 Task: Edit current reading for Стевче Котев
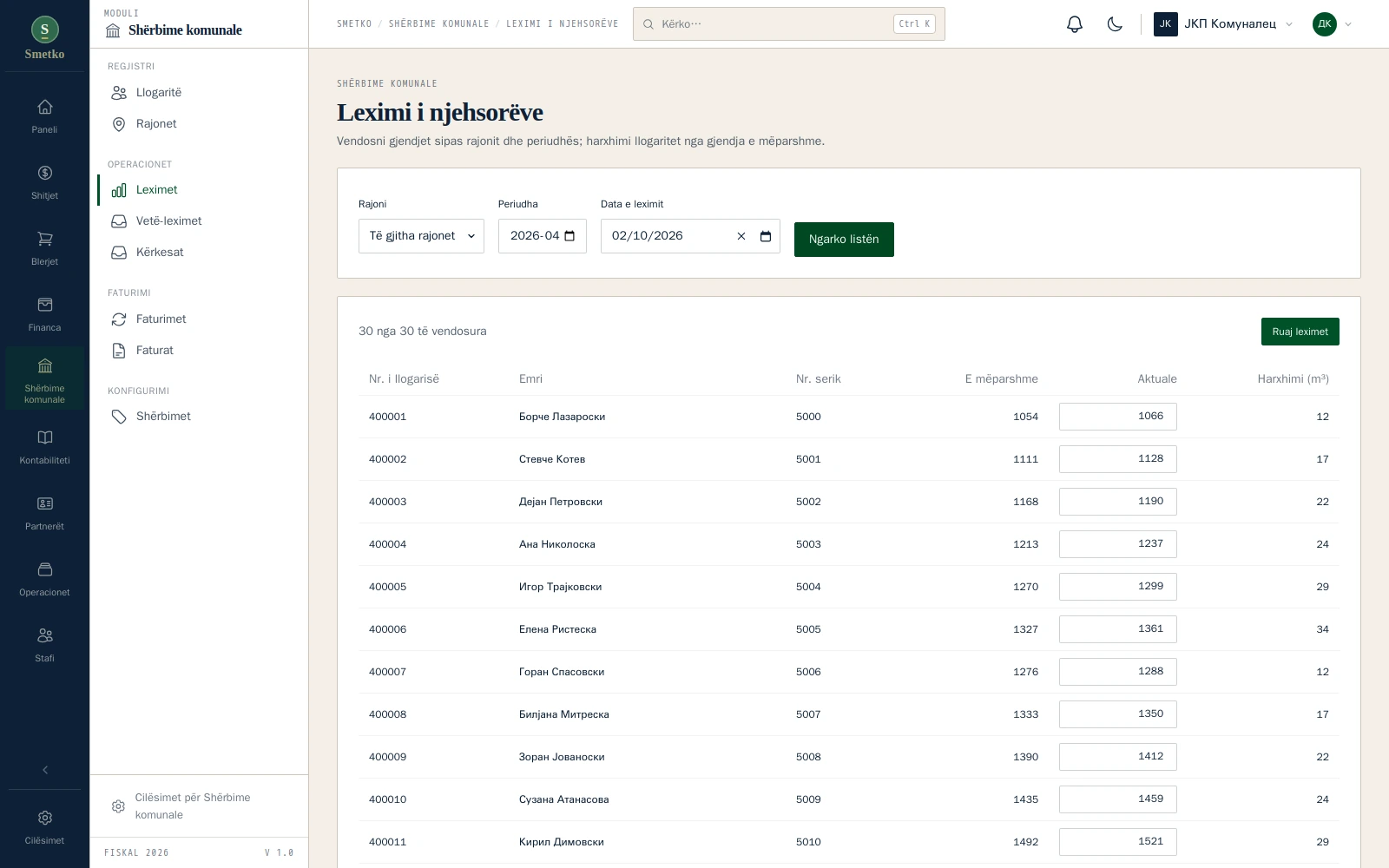point(1117,459)
